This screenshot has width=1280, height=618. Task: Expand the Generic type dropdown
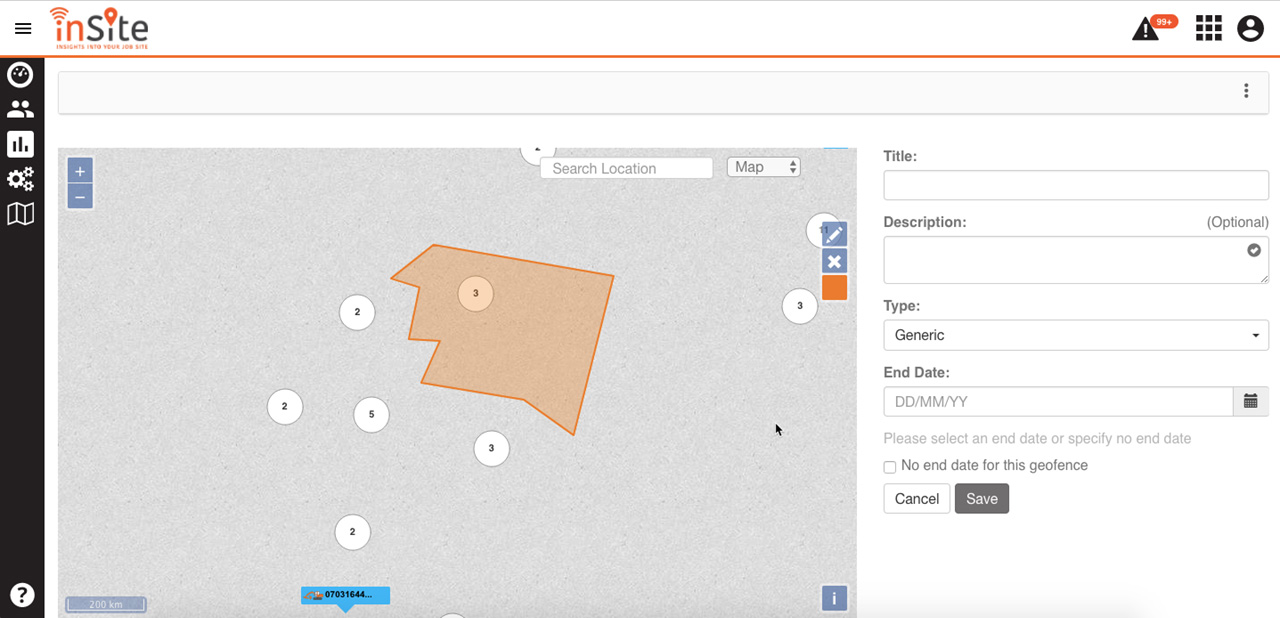[x=1075, y=335]
